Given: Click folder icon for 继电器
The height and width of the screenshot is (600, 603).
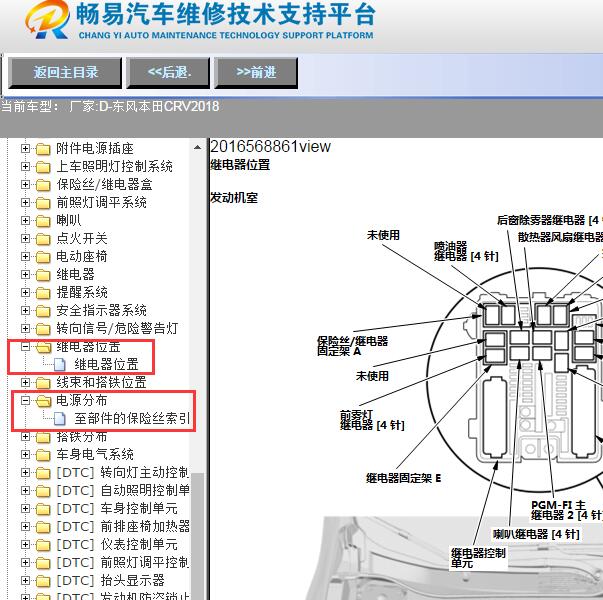Looking at the screenshot, I should coord(43,275).
